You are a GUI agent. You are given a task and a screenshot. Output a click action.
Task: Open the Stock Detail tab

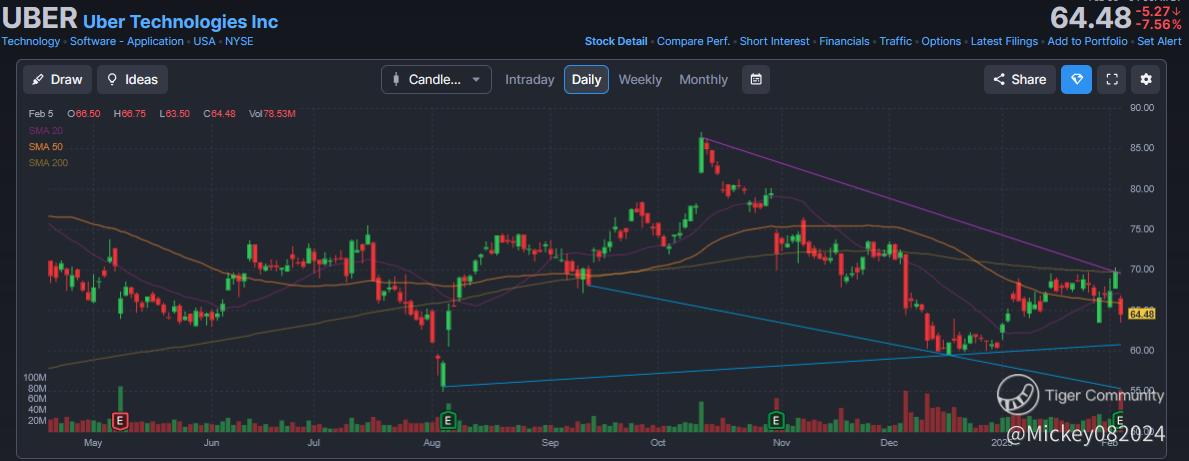point(616,42)
